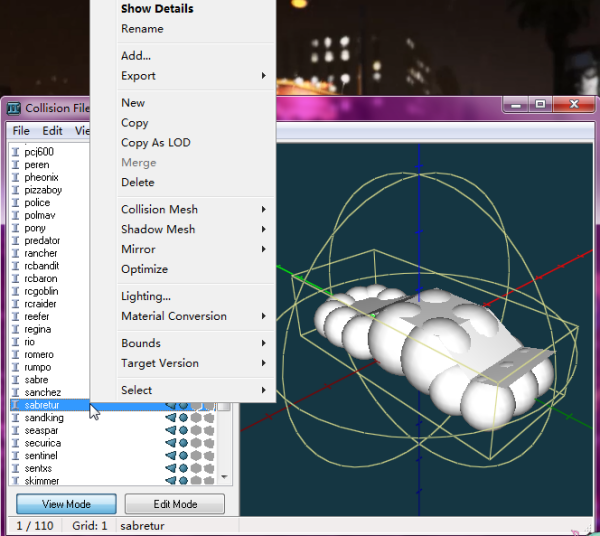600x536 pixels.
Task: Click the blue cone icon in seaspar row
Action: coord(171,430)
